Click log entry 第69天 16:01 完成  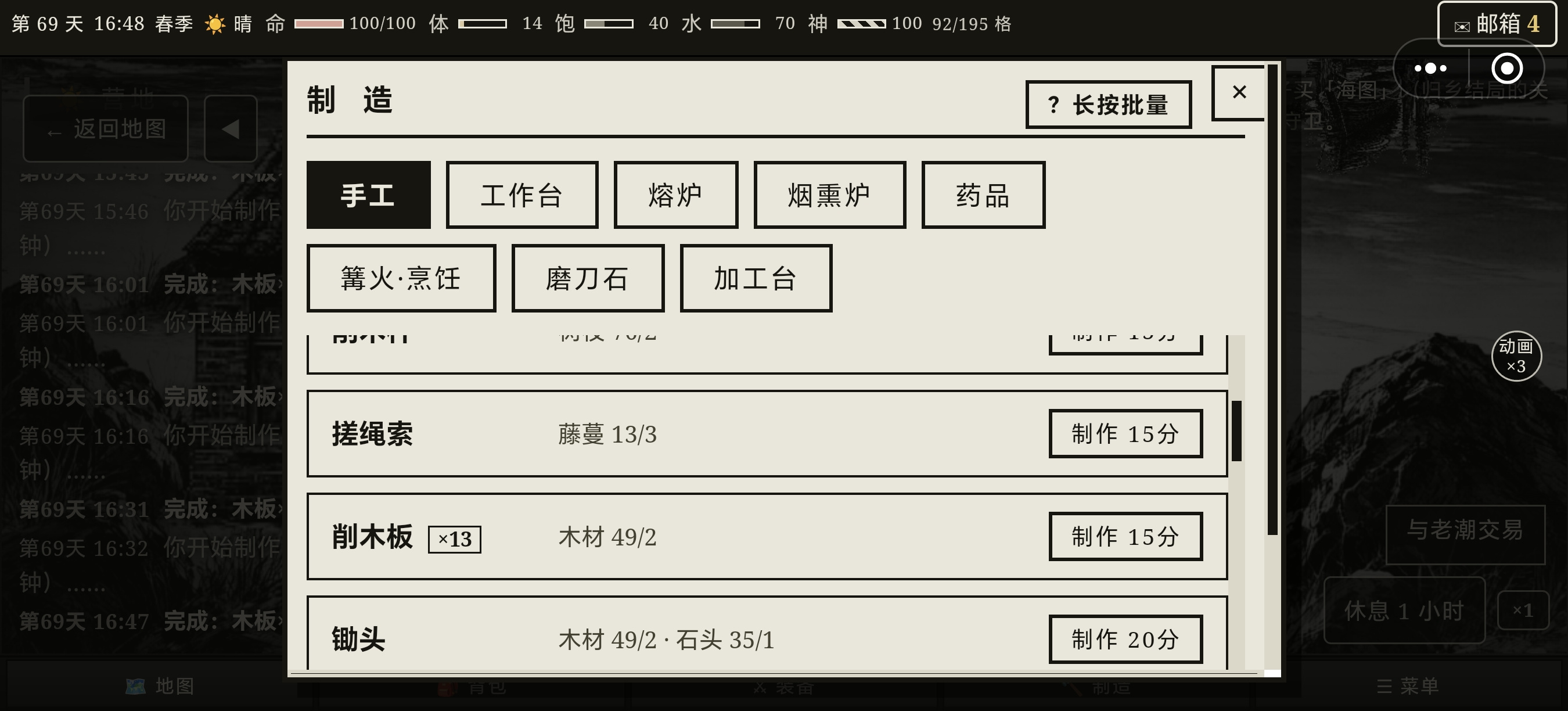tap(152, 284)
